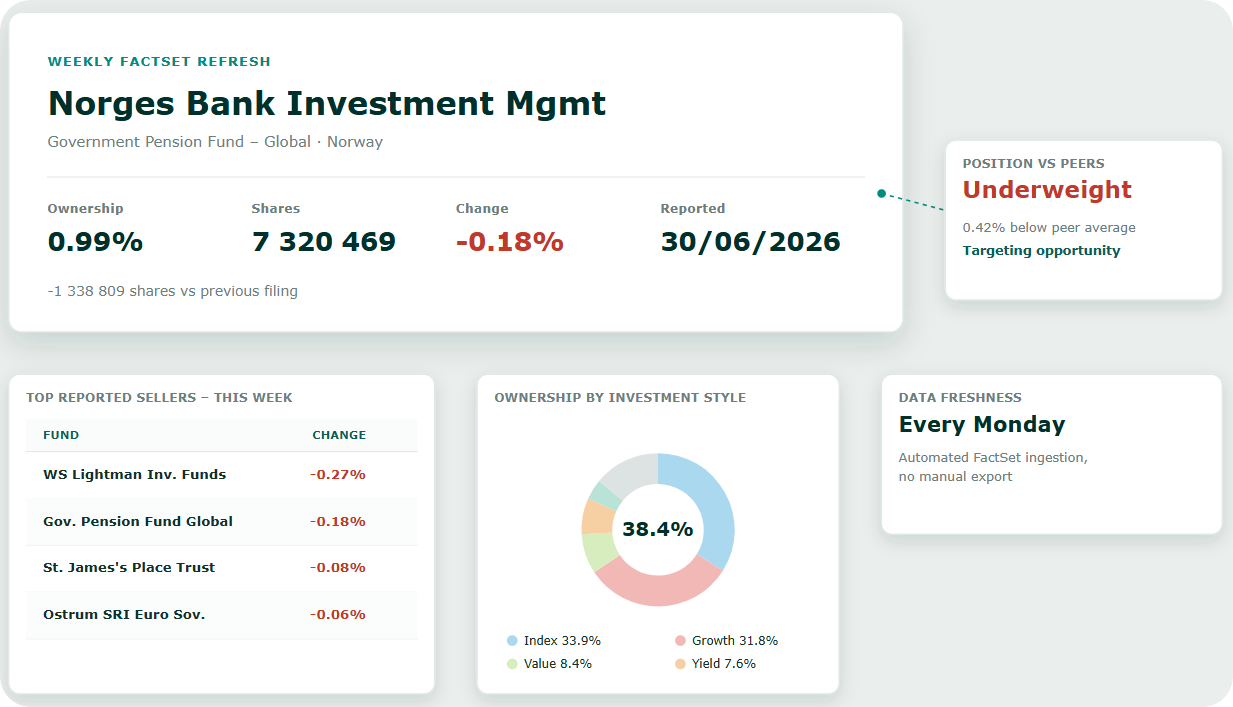Select the Ostrum SRI Euro Sov. row
Screen dimensions: 1233x707
(221, 615)
